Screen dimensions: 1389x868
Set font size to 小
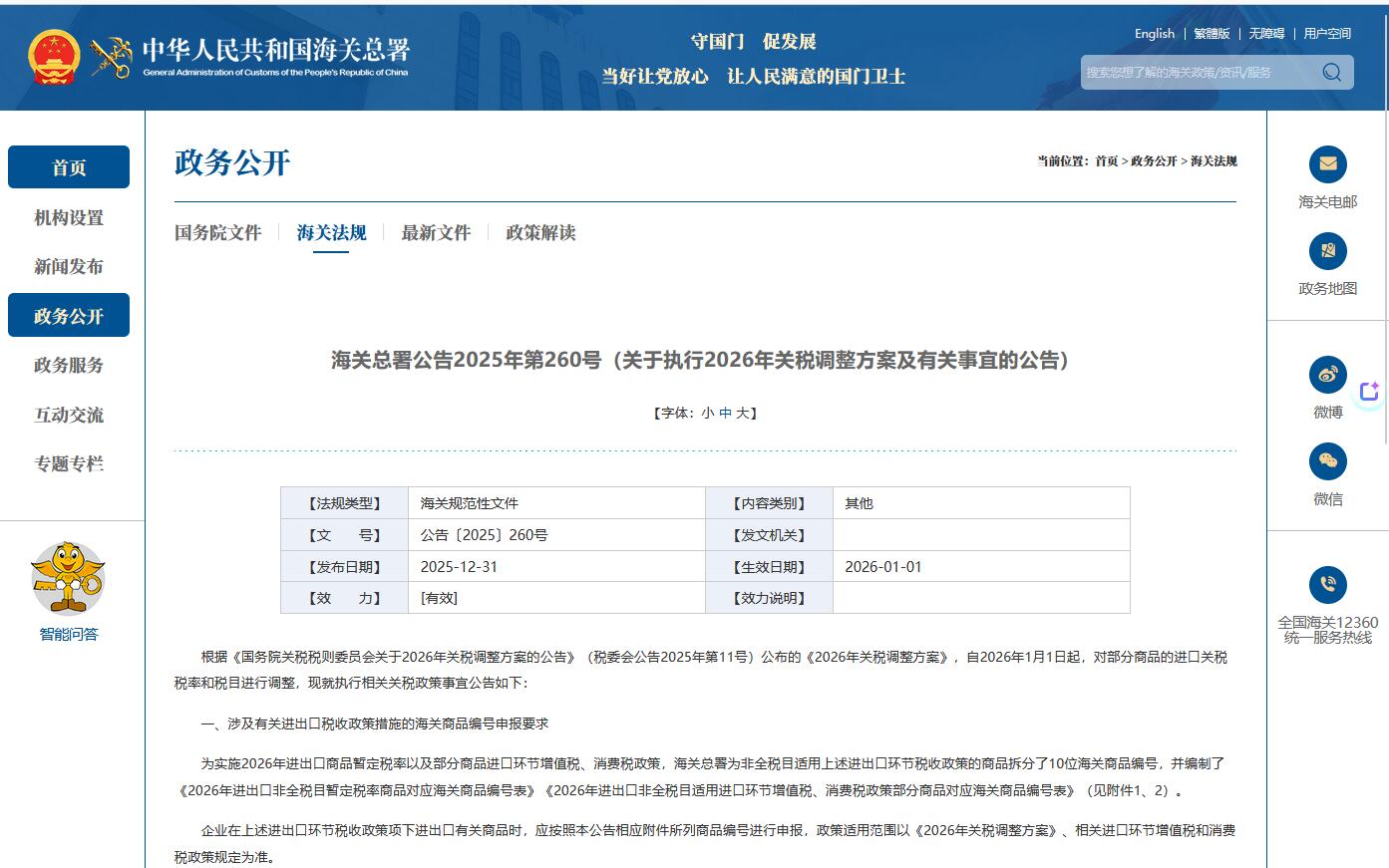point(707,413)
